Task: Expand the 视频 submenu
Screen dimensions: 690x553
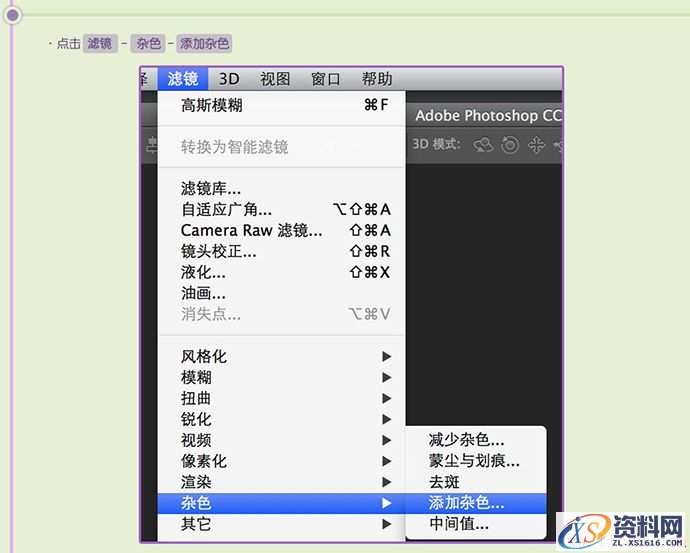Action: click(282, 440)
